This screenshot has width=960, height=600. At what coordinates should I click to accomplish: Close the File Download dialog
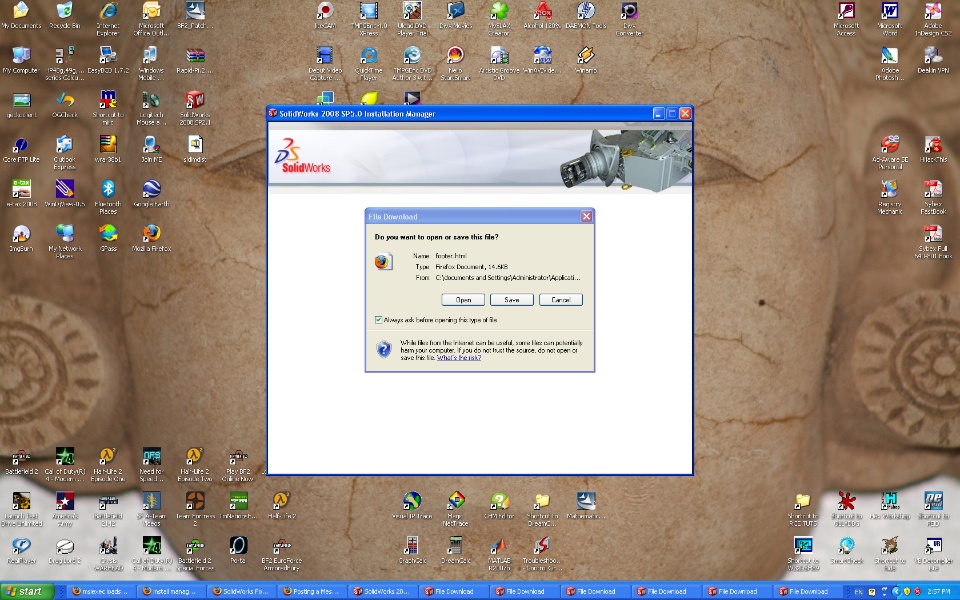586,216
